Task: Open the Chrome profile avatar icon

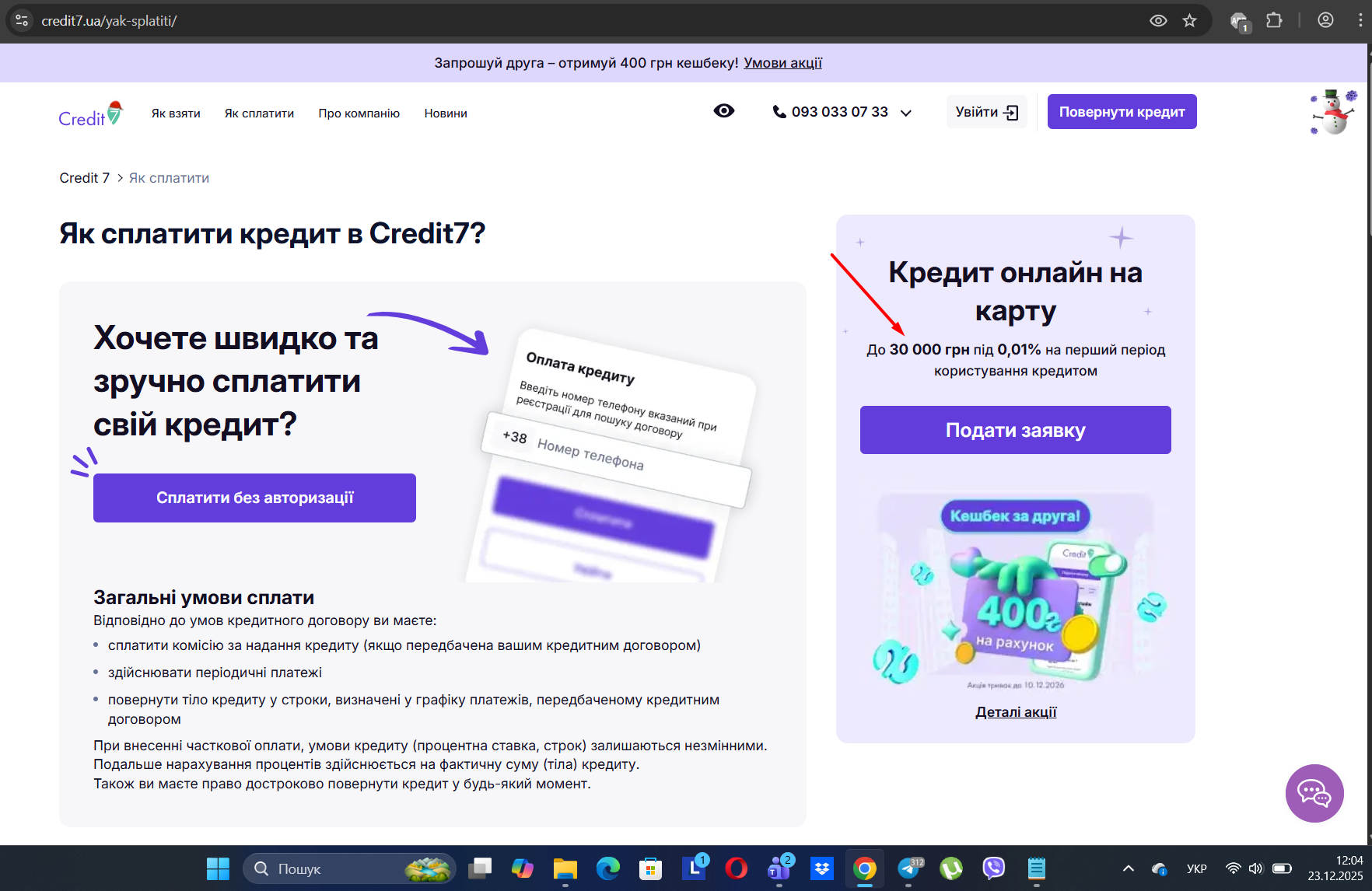Action: coord(1326,21)
